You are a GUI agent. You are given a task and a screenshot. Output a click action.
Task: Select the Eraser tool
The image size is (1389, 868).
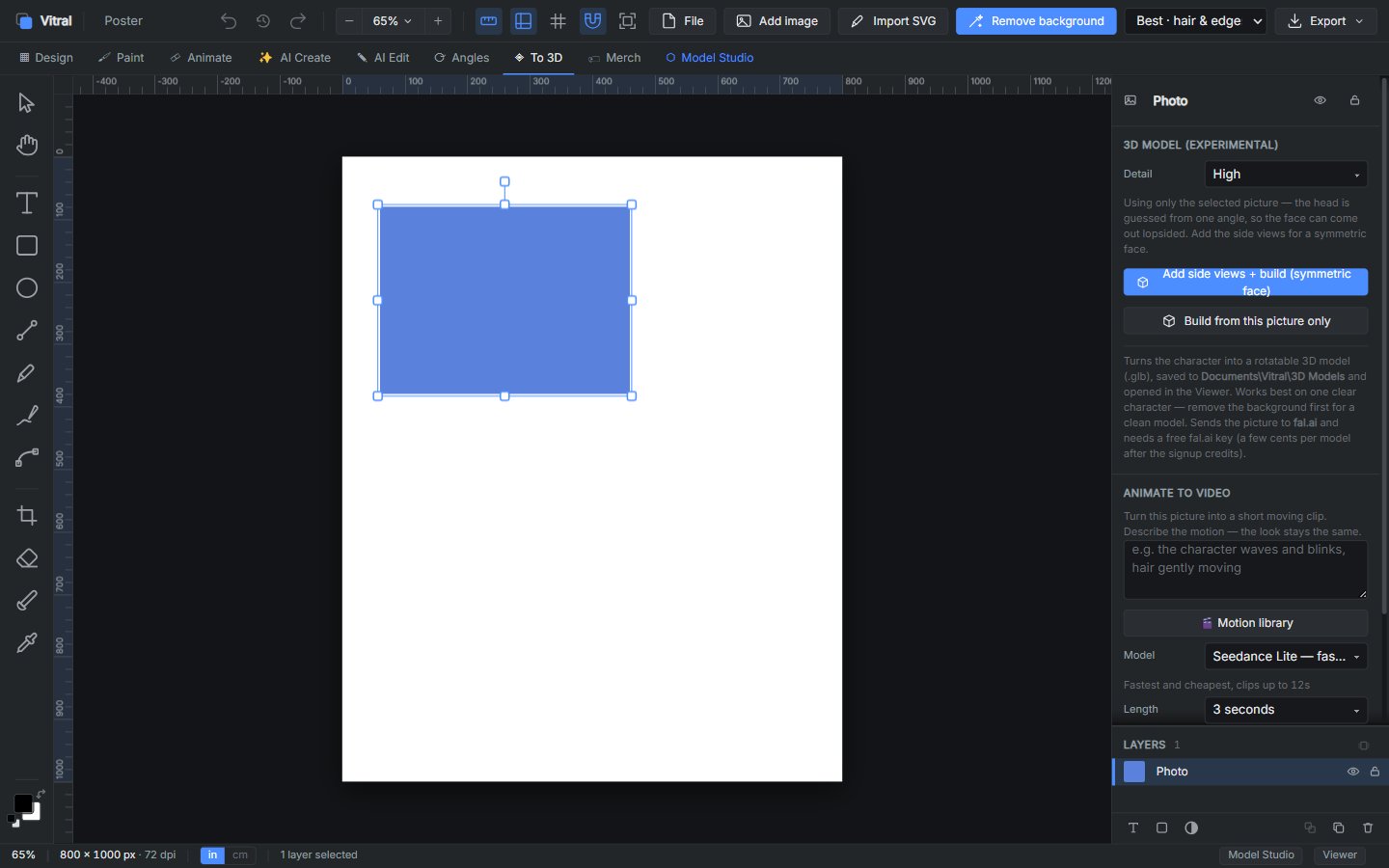coord(27,558)
